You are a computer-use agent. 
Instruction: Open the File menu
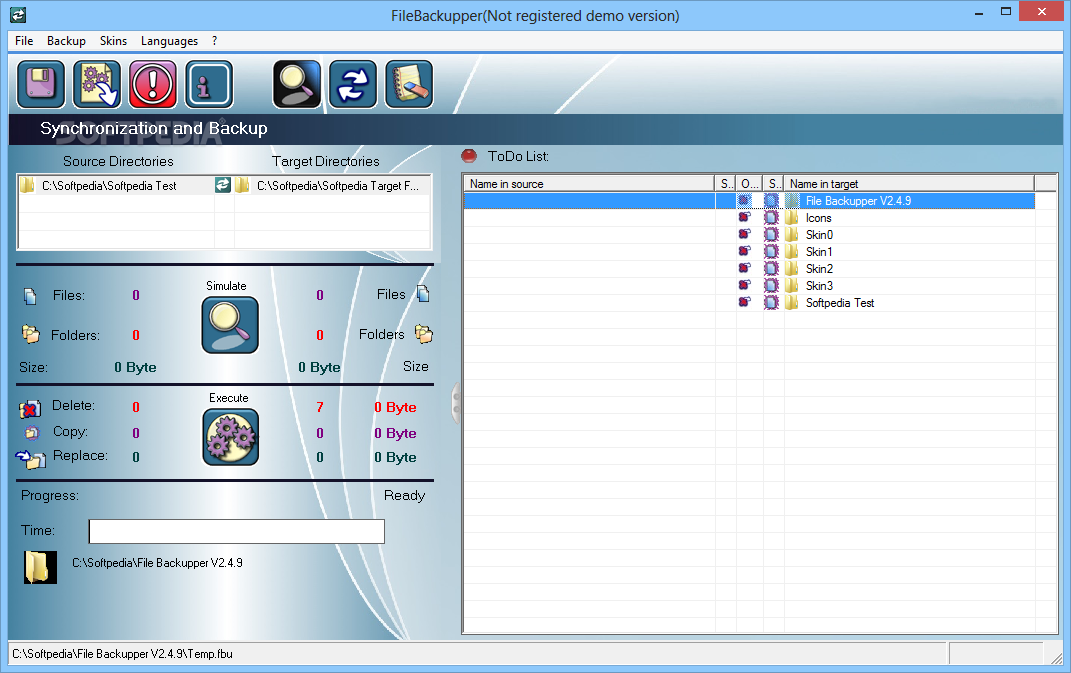(24, 41)
